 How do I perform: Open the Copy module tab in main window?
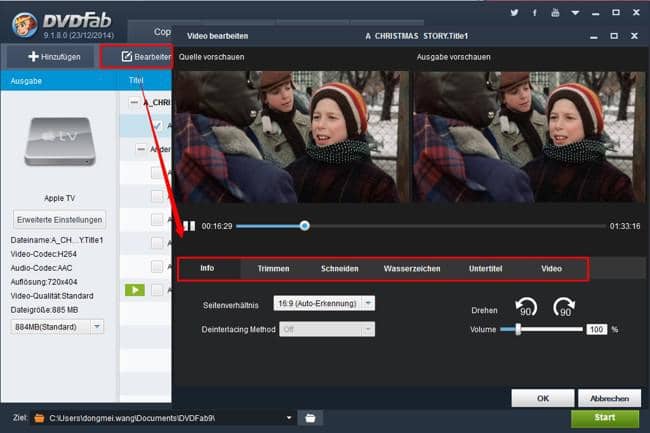pos(162,31)
